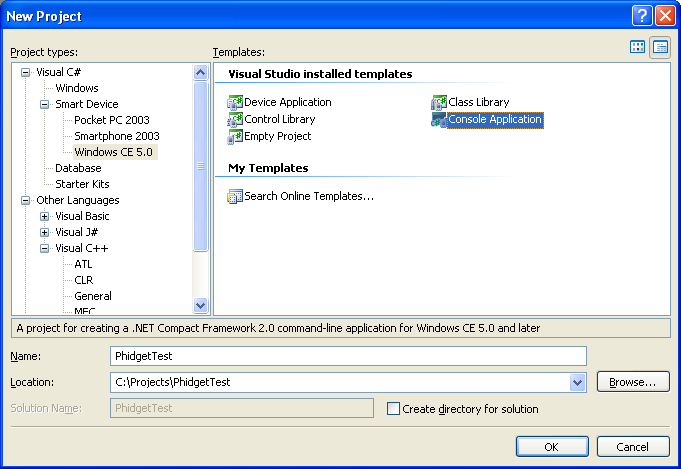Select the Device Application template icon
The width and height of the screenshot is (681, 469).
[236, 103]
